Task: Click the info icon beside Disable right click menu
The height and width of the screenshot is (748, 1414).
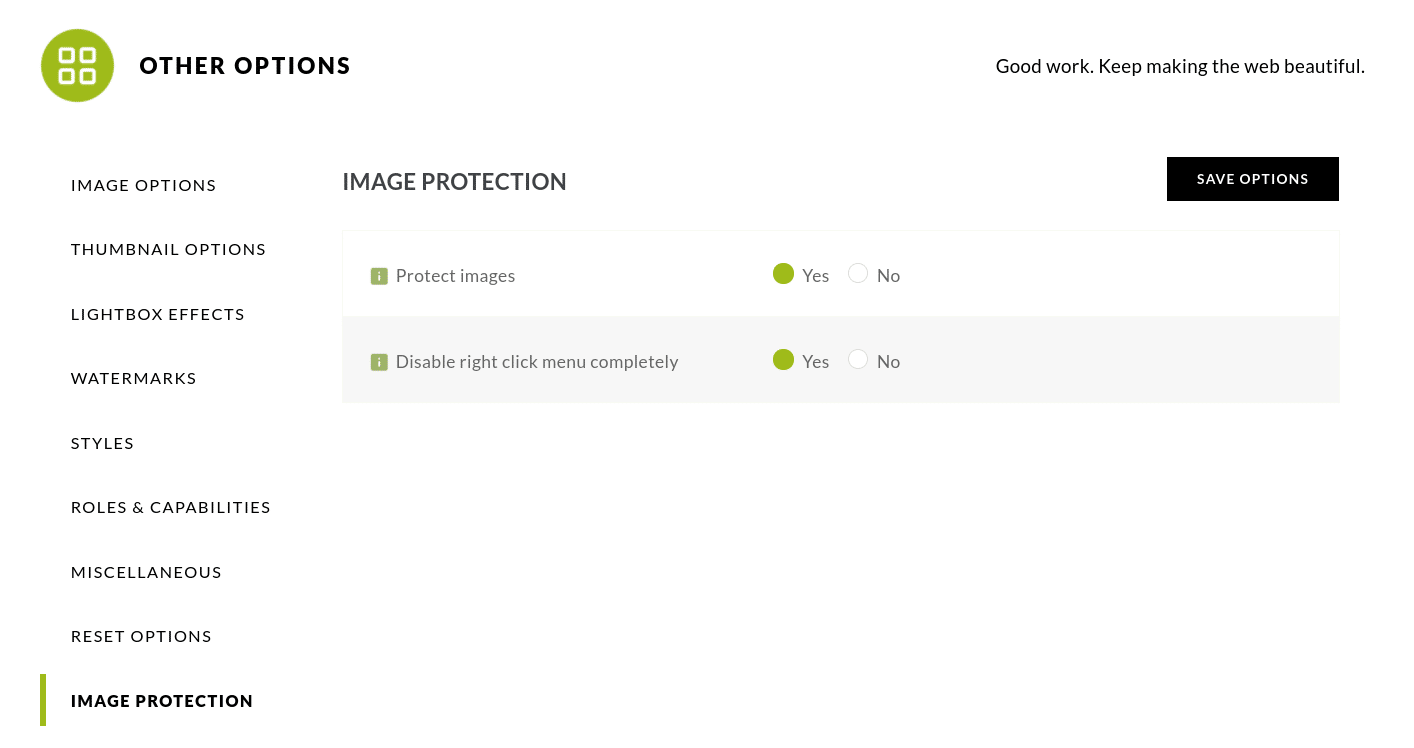Action: tap(379, 362)
